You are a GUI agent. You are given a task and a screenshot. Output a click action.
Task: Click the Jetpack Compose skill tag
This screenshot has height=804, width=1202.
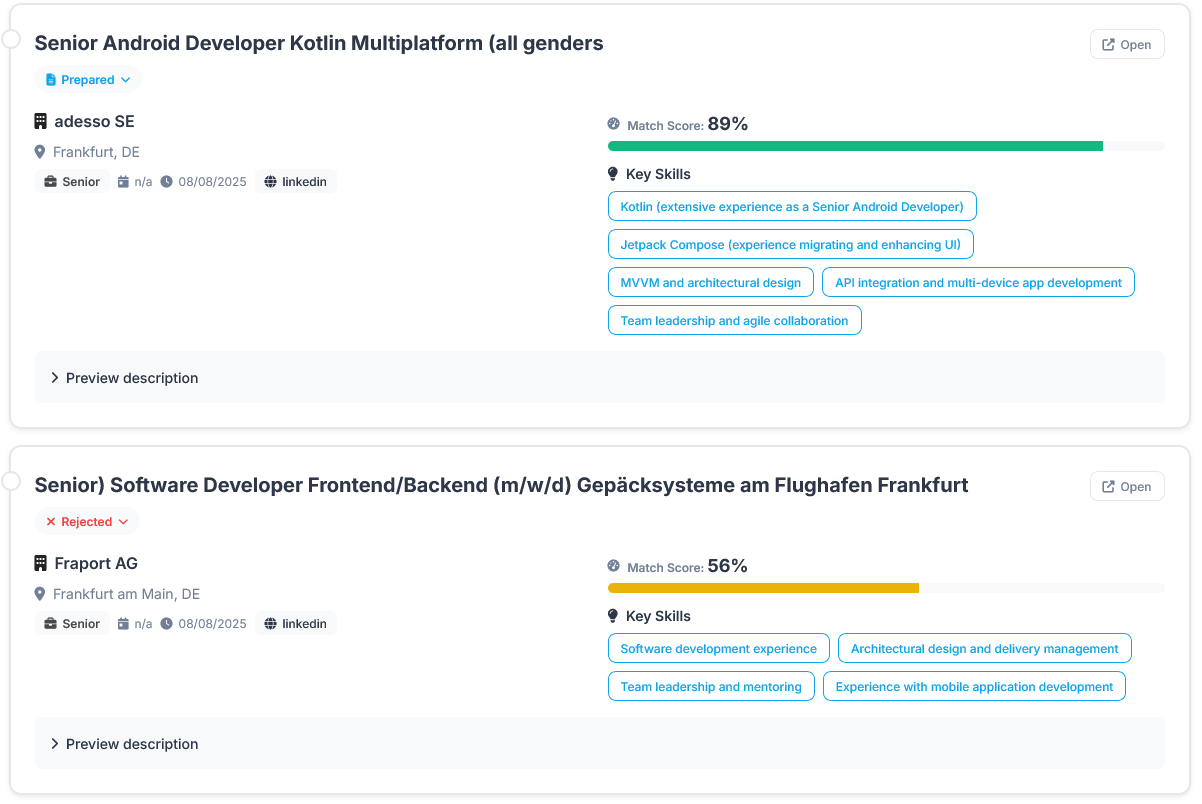click(x=790, y=245)
